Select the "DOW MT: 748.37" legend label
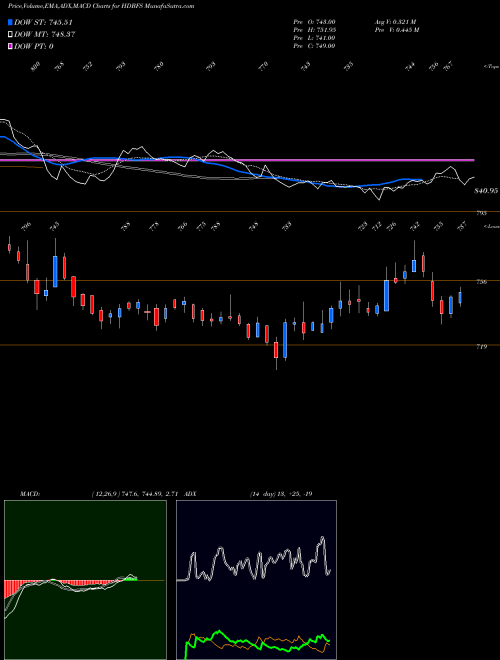 tap(45, 34)
